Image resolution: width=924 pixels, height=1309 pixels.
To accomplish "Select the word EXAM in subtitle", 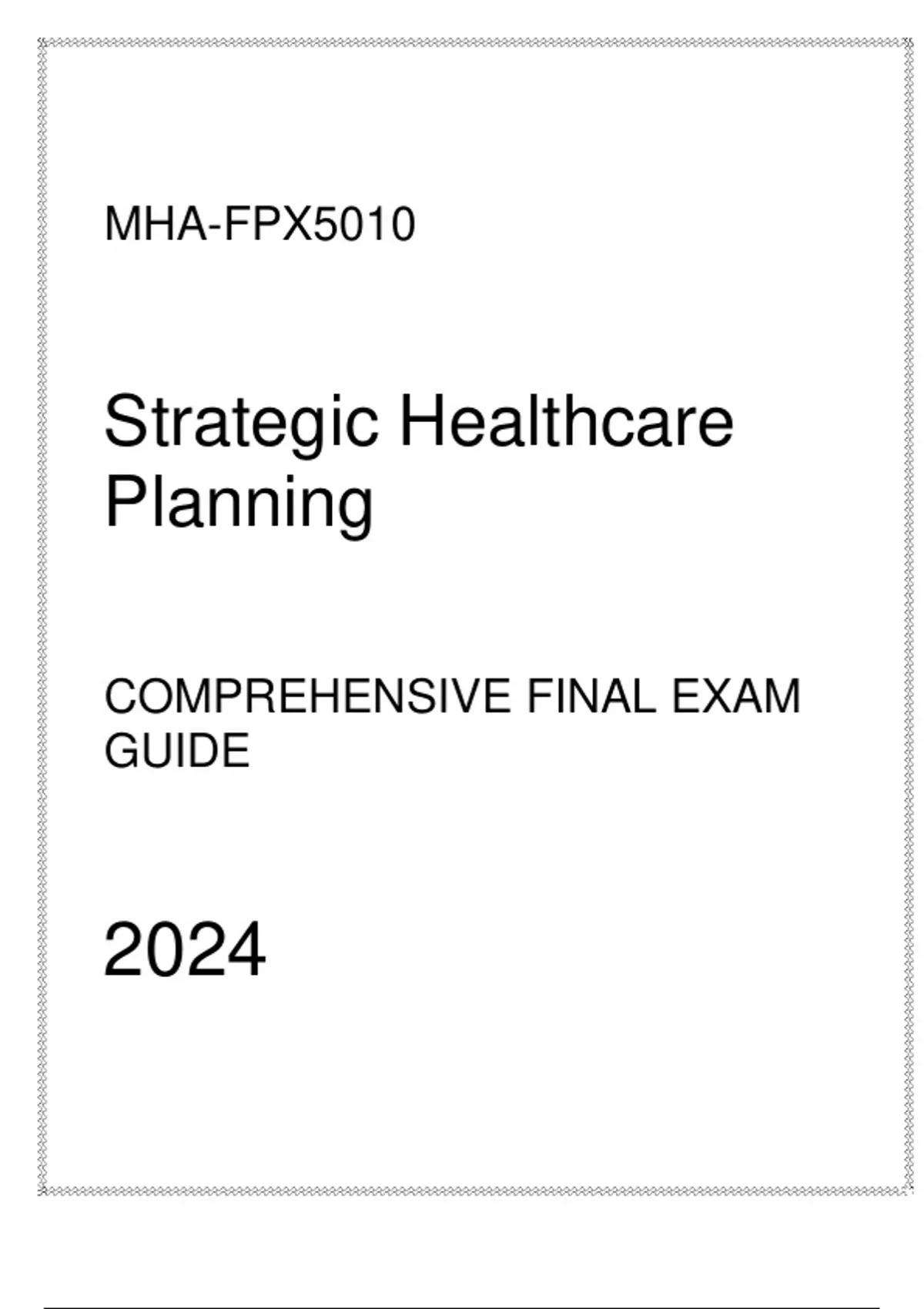I will pos(737,697).
